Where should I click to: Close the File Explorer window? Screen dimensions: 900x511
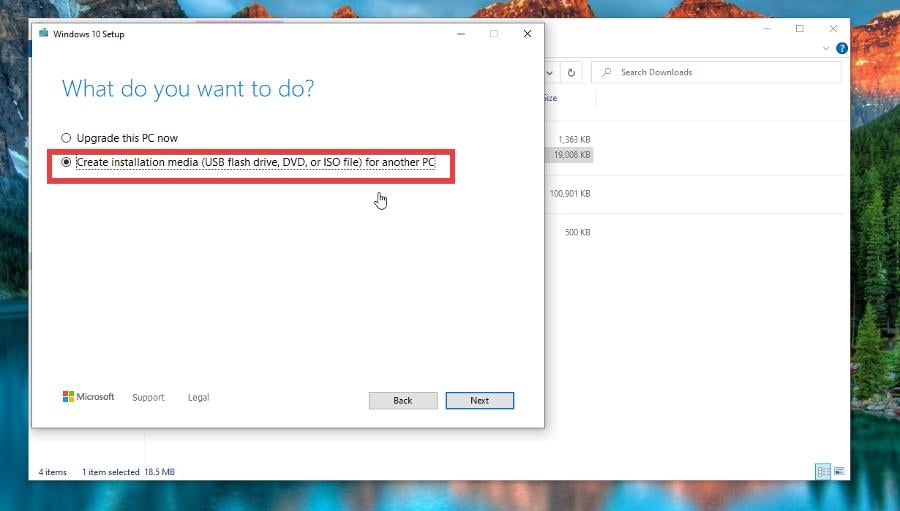tap(833, 28)
